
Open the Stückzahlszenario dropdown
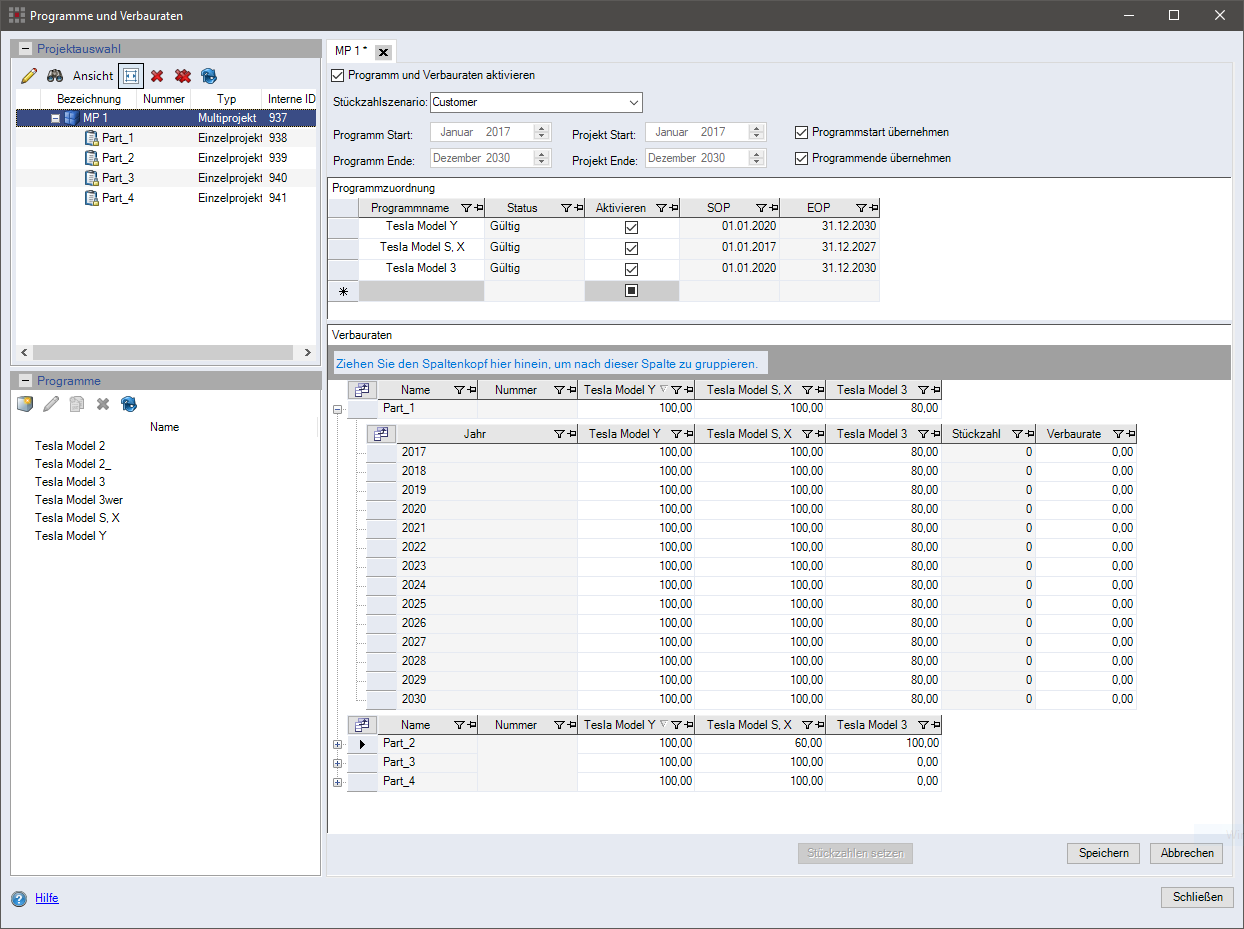coord(634,102)
